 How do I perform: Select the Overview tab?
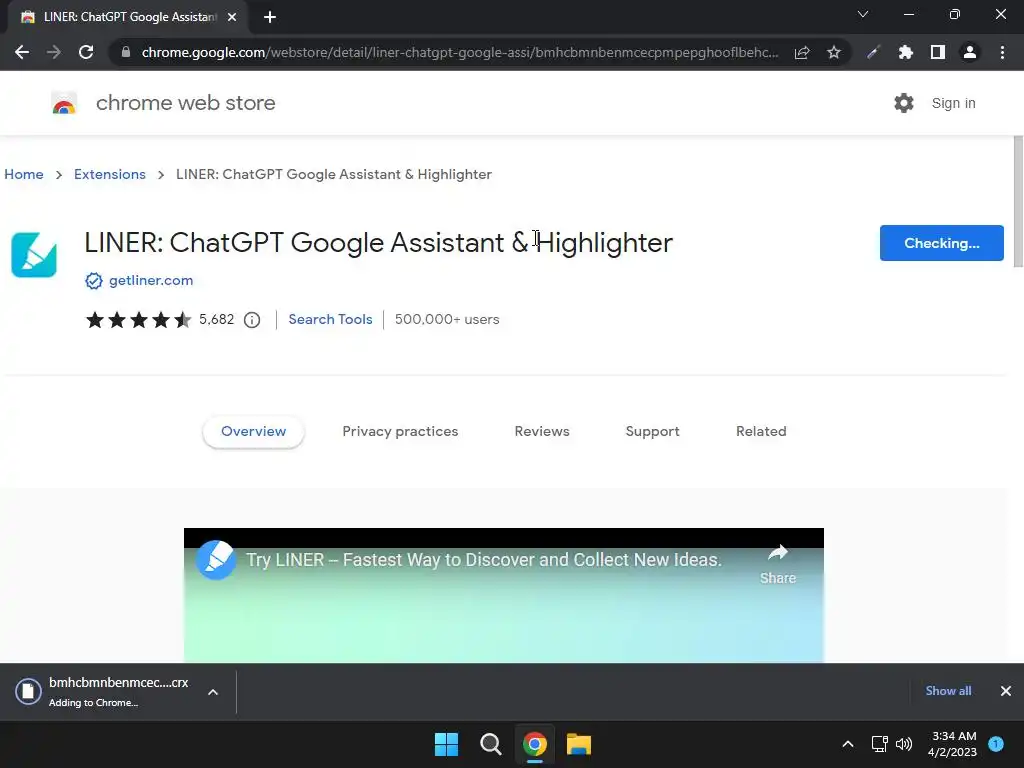point(253,432)
